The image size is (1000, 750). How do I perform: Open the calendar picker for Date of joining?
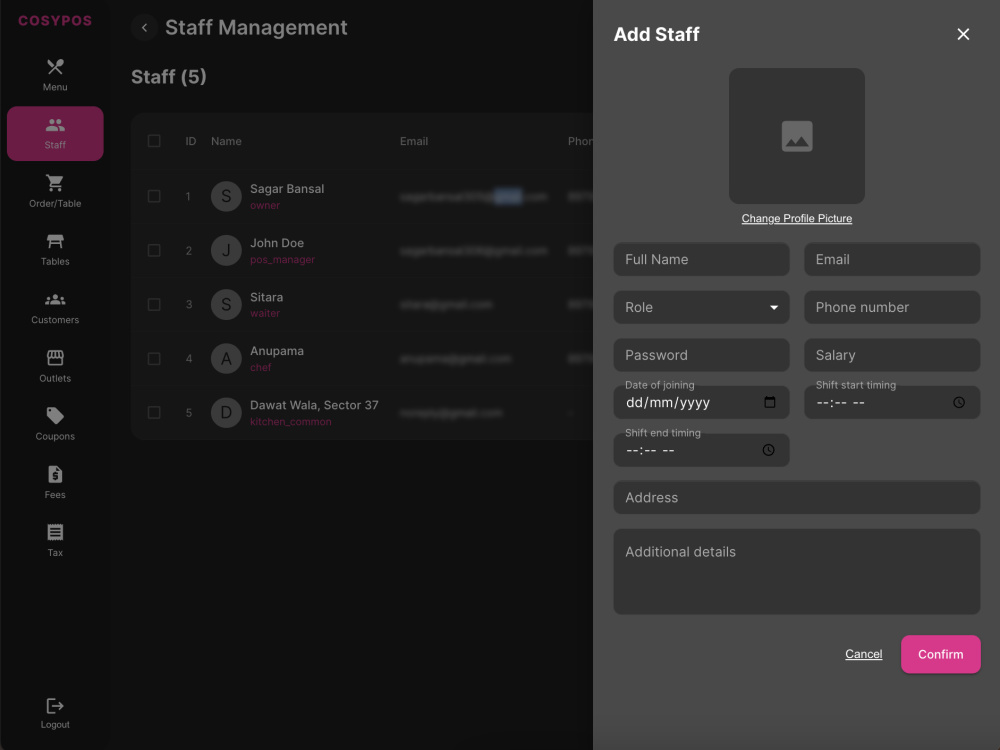pos(770,402)
